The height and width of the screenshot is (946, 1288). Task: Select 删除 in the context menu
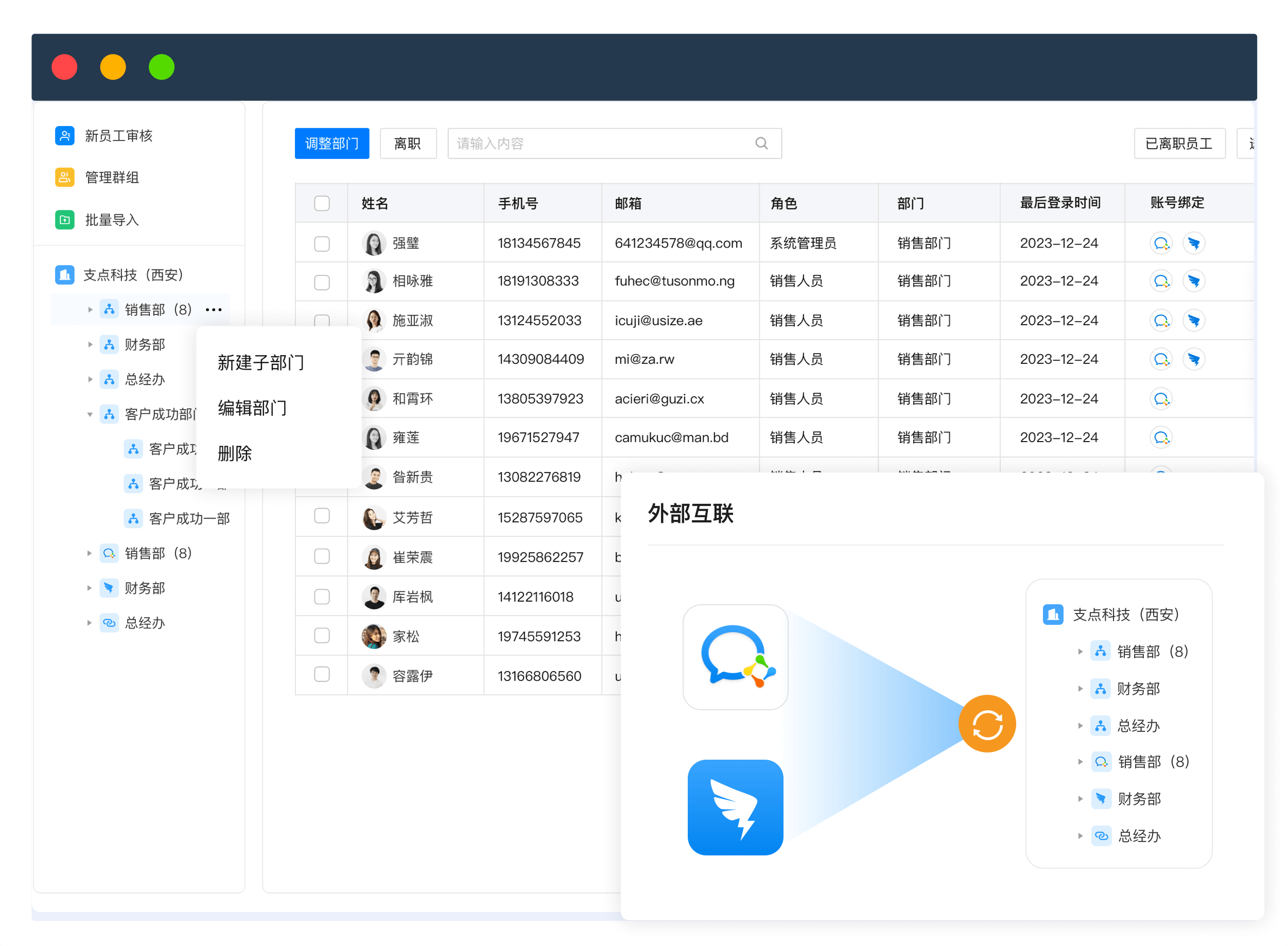pos(235,453)
